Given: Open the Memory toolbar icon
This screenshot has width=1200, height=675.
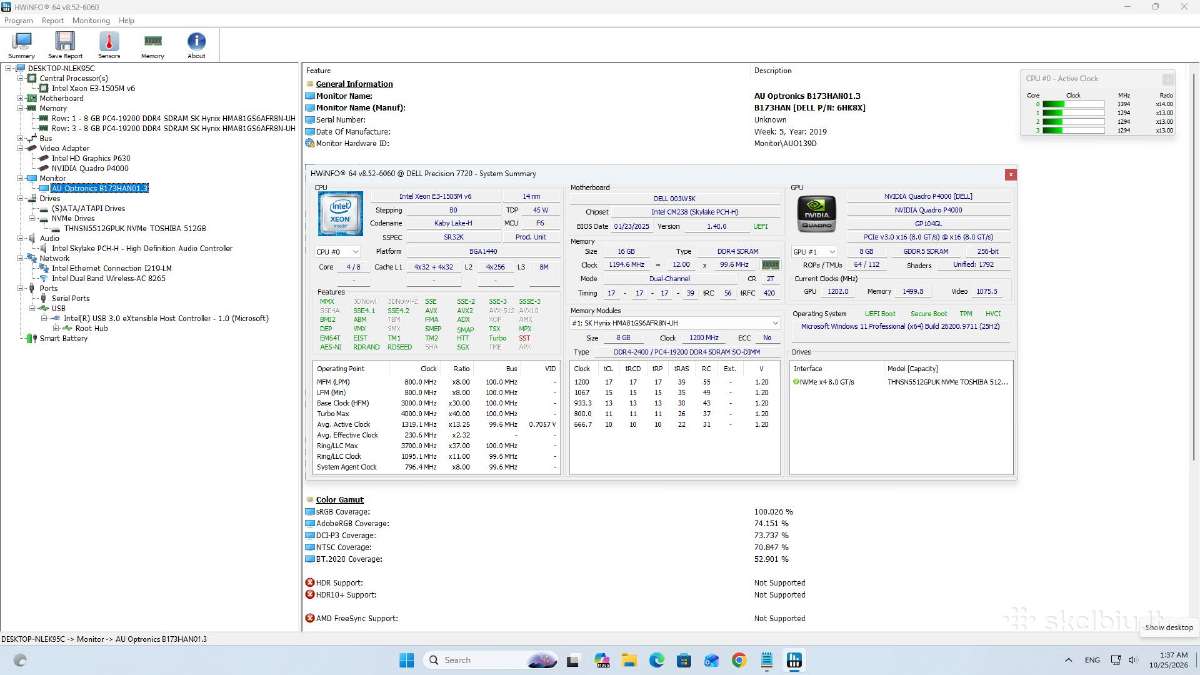Looking at the screenshot, I should tap(153, 45).
